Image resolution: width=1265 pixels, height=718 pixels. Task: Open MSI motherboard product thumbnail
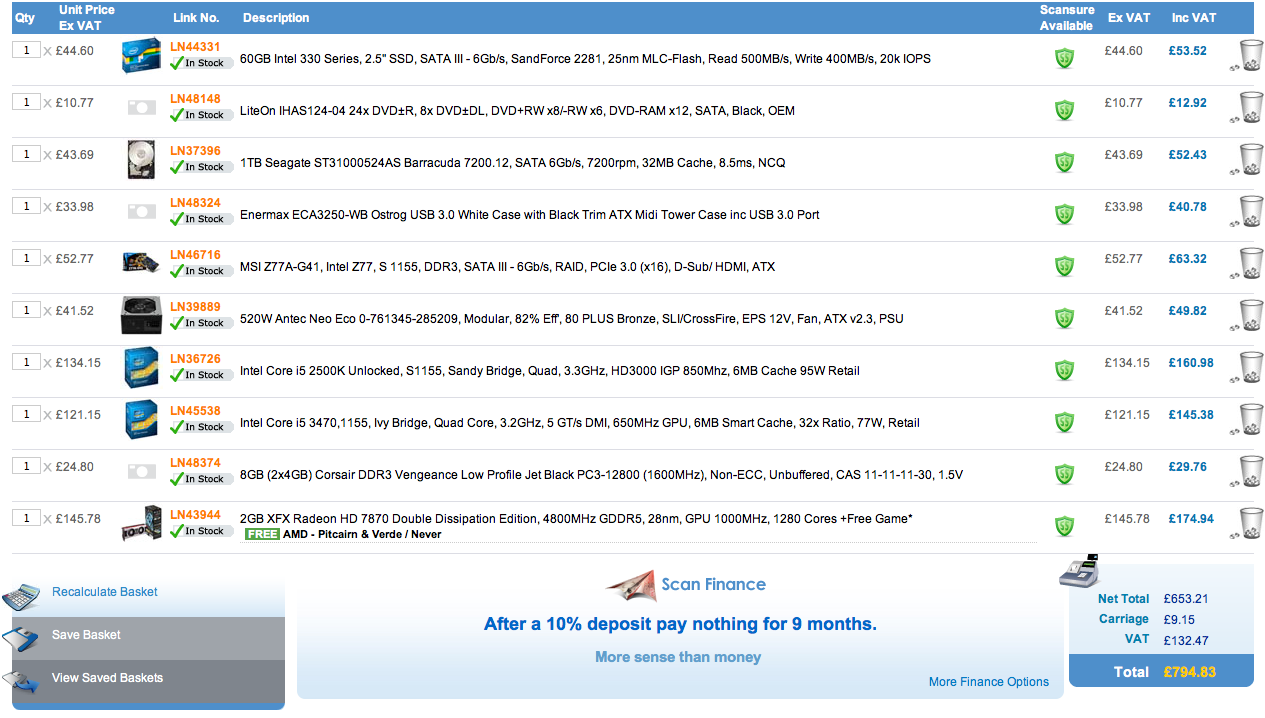(x=141, y=263)
